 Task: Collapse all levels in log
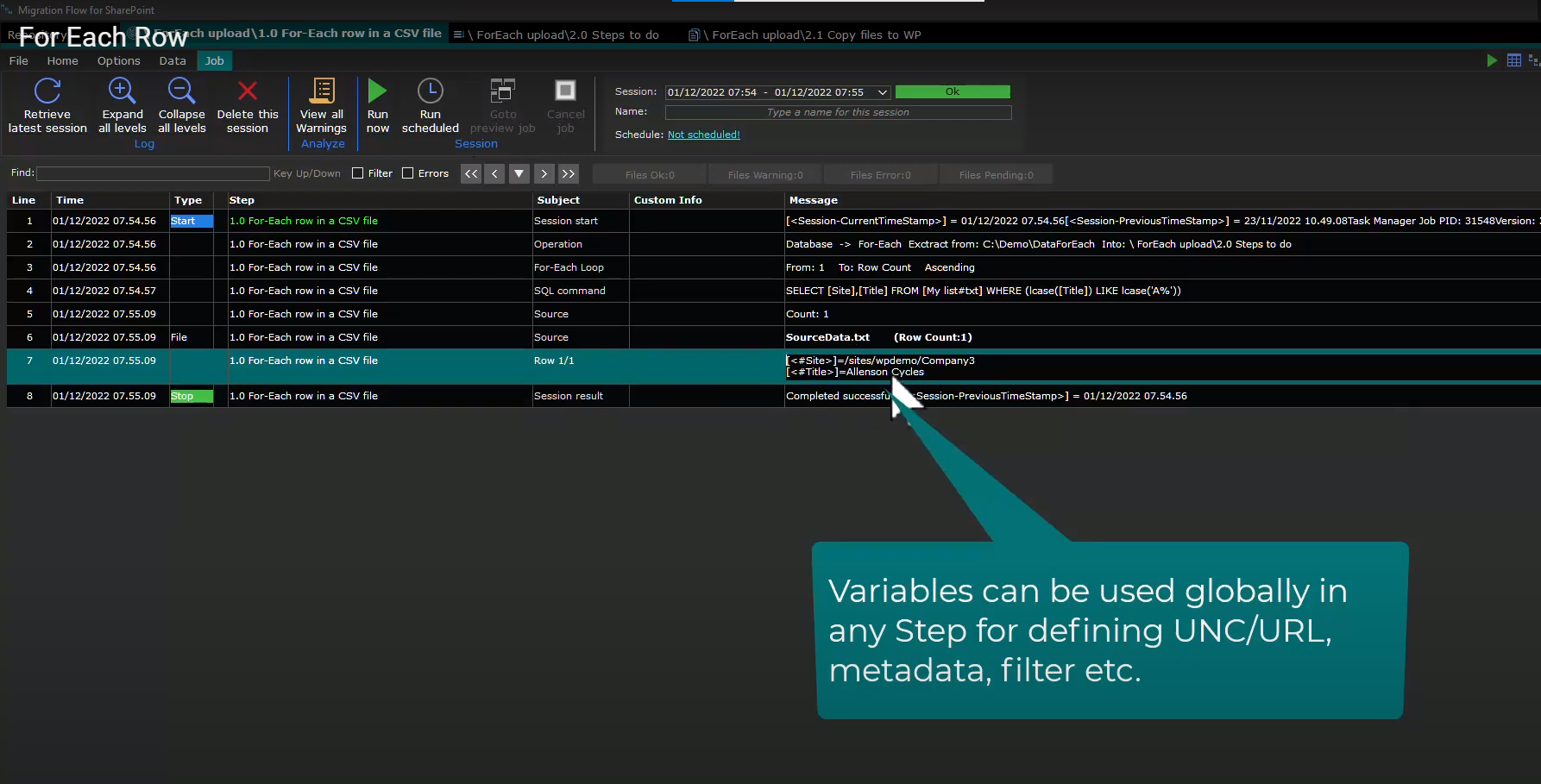[182, 106]
